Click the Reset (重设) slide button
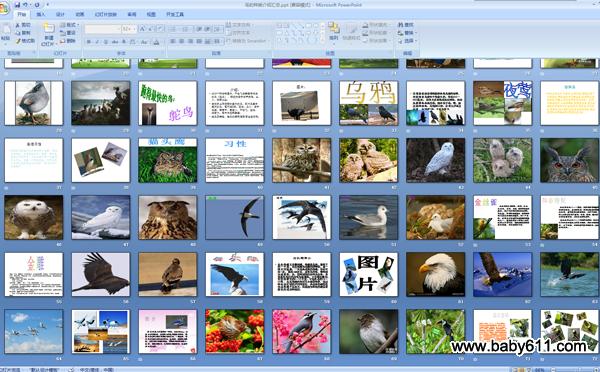The image size is (600, 372). click(68, 33)
